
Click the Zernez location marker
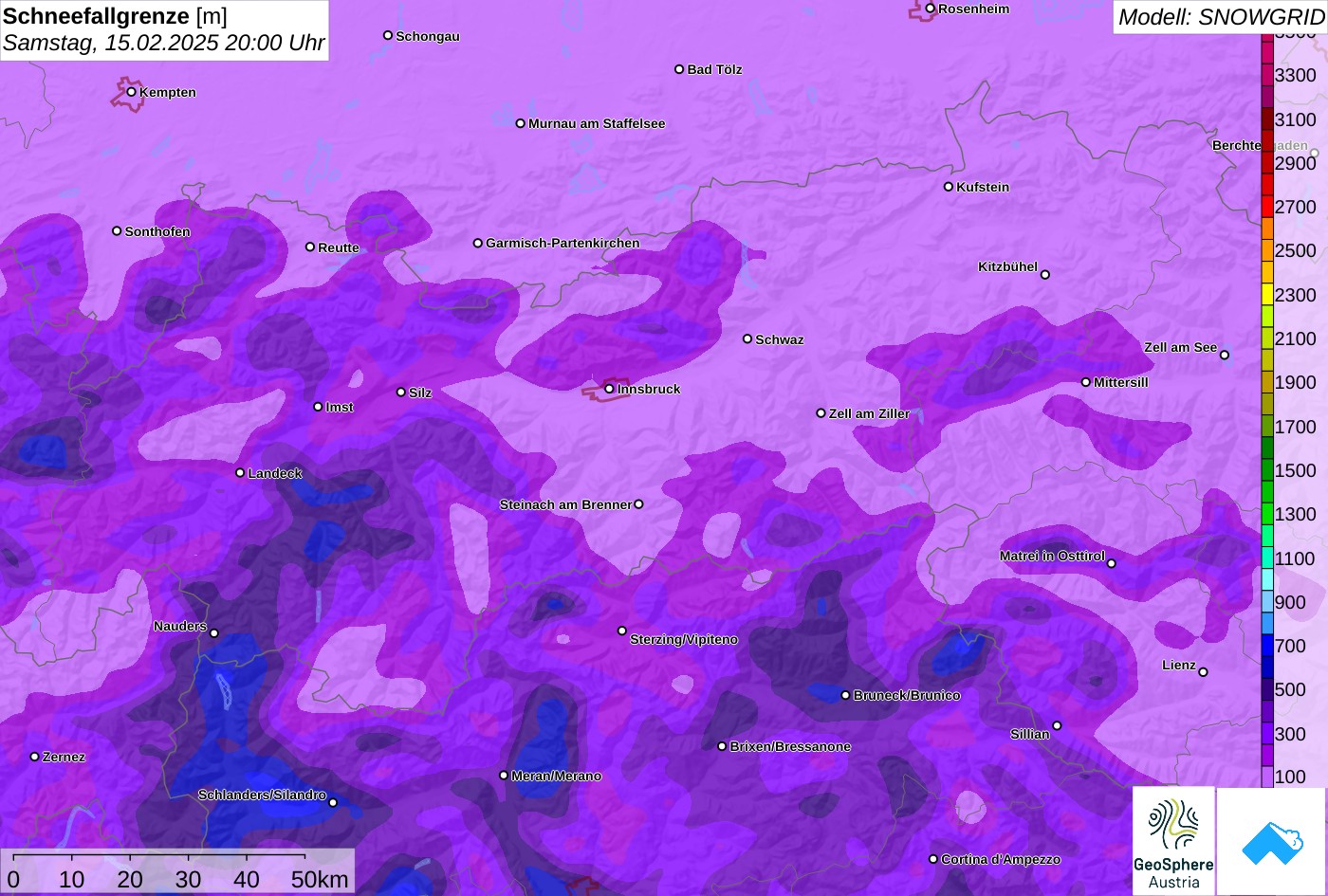pos(35,757)
